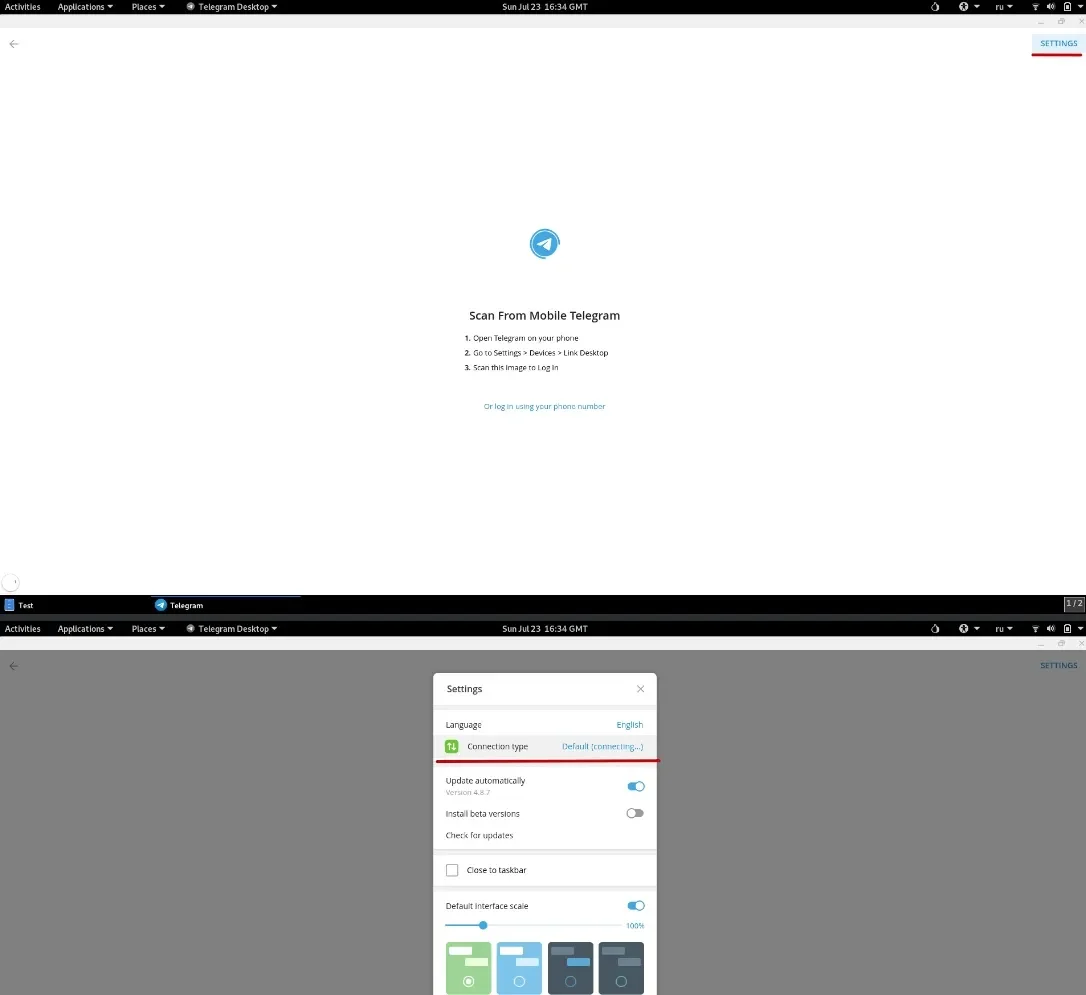Click network icon in lower top bar
The image size is (1086, 995).
coord(1035,629)
